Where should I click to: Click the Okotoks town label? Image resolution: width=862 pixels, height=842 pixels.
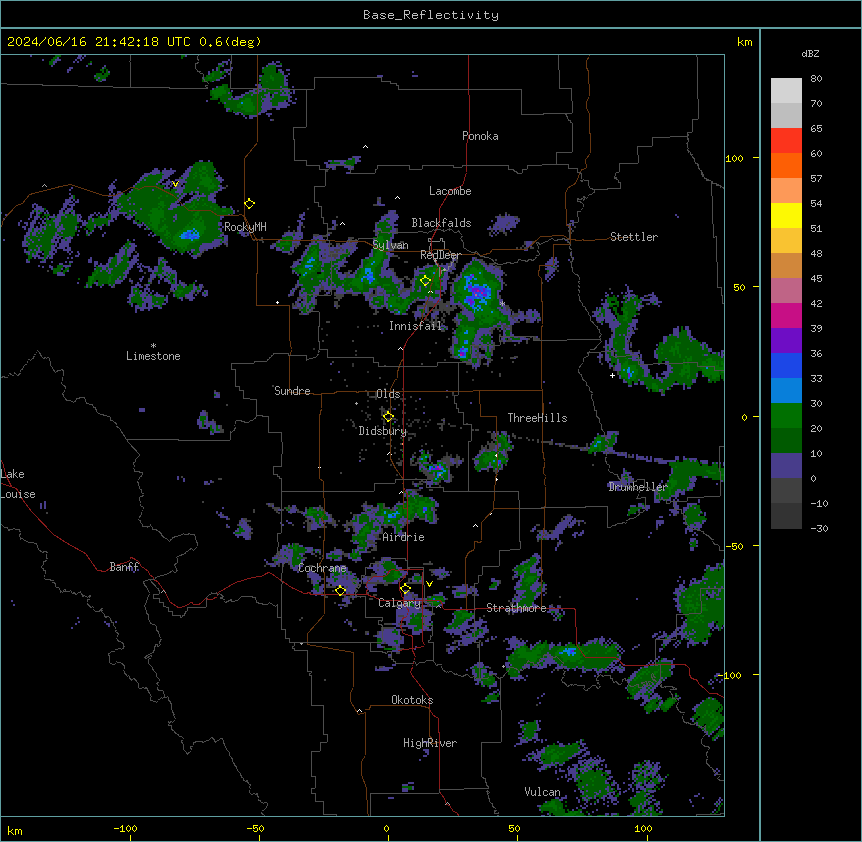(412, 700)
